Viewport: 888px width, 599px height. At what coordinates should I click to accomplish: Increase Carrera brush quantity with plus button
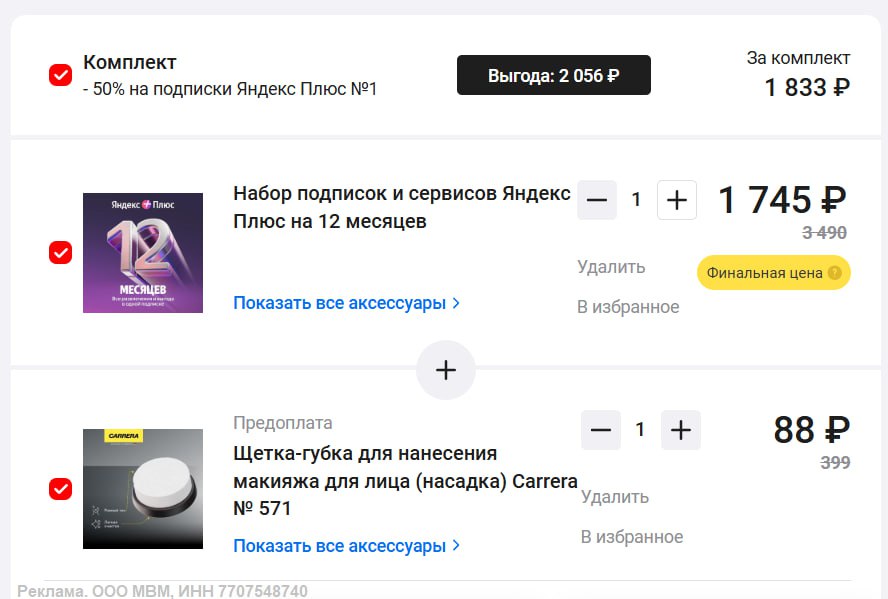(x=681, y=430)
